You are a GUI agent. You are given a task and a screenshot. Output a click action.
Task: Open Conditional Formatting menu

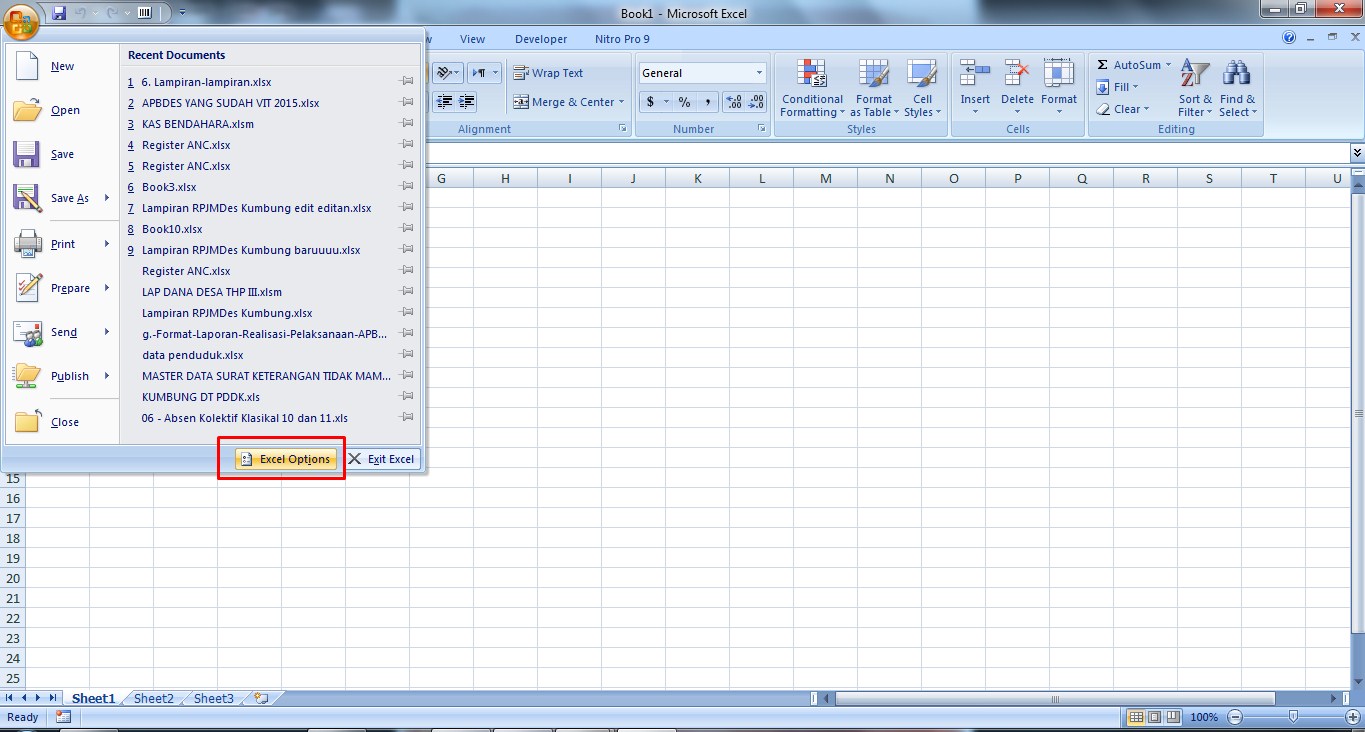(x=812, y=88)
